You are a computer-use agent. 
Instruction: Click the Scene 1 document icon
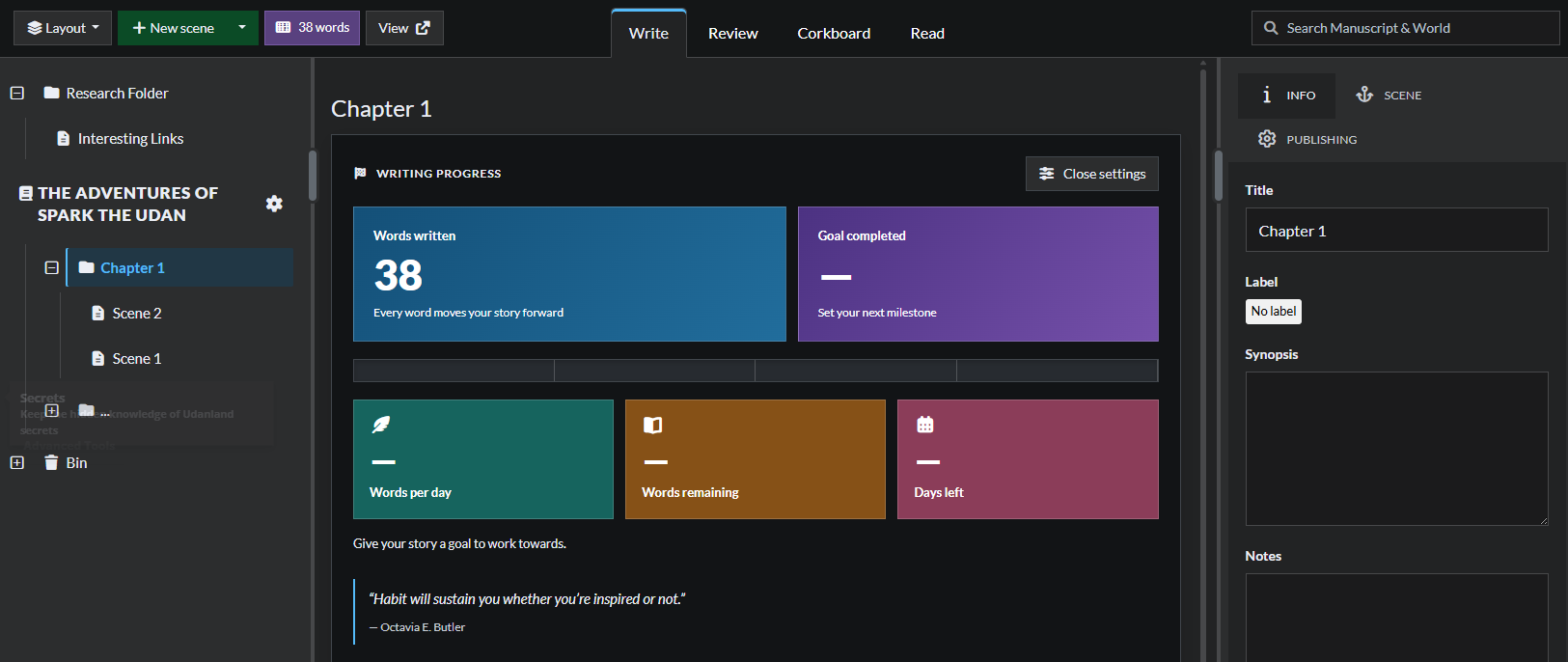[x=97, y=359]
